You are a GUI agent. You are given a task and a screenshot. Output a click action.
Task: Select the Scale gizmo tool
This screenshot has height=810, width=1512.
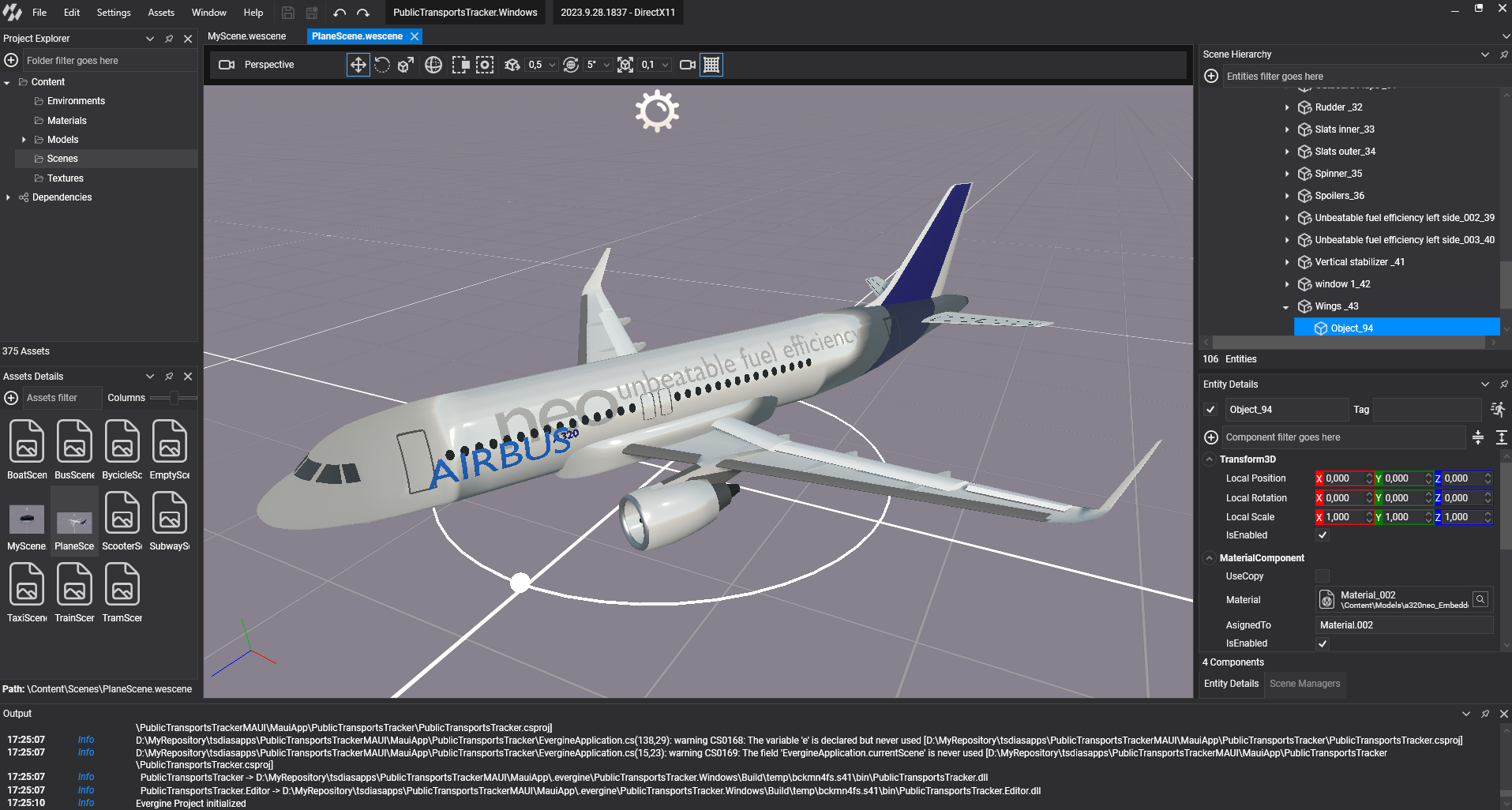coord(406,65)
